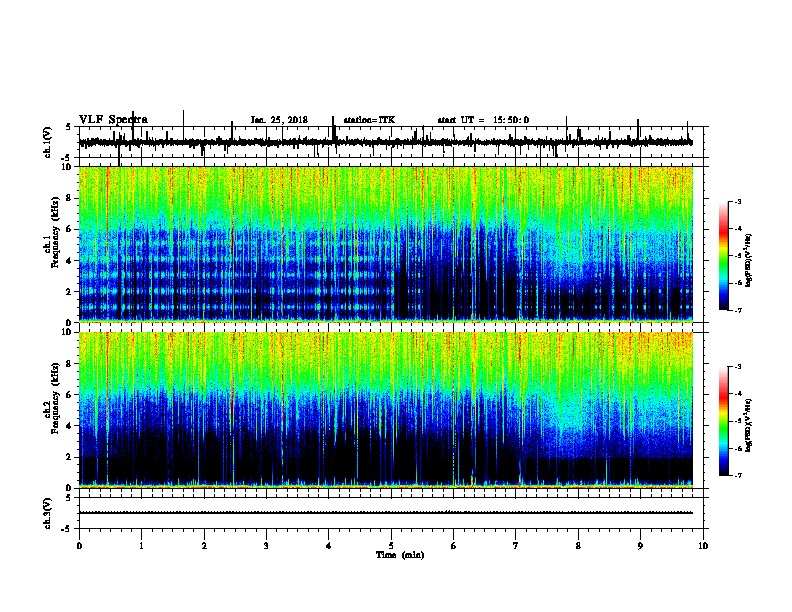Click the time axis tick label '1'
Viewport: 792px width, 612px height.
click(142, 546)
